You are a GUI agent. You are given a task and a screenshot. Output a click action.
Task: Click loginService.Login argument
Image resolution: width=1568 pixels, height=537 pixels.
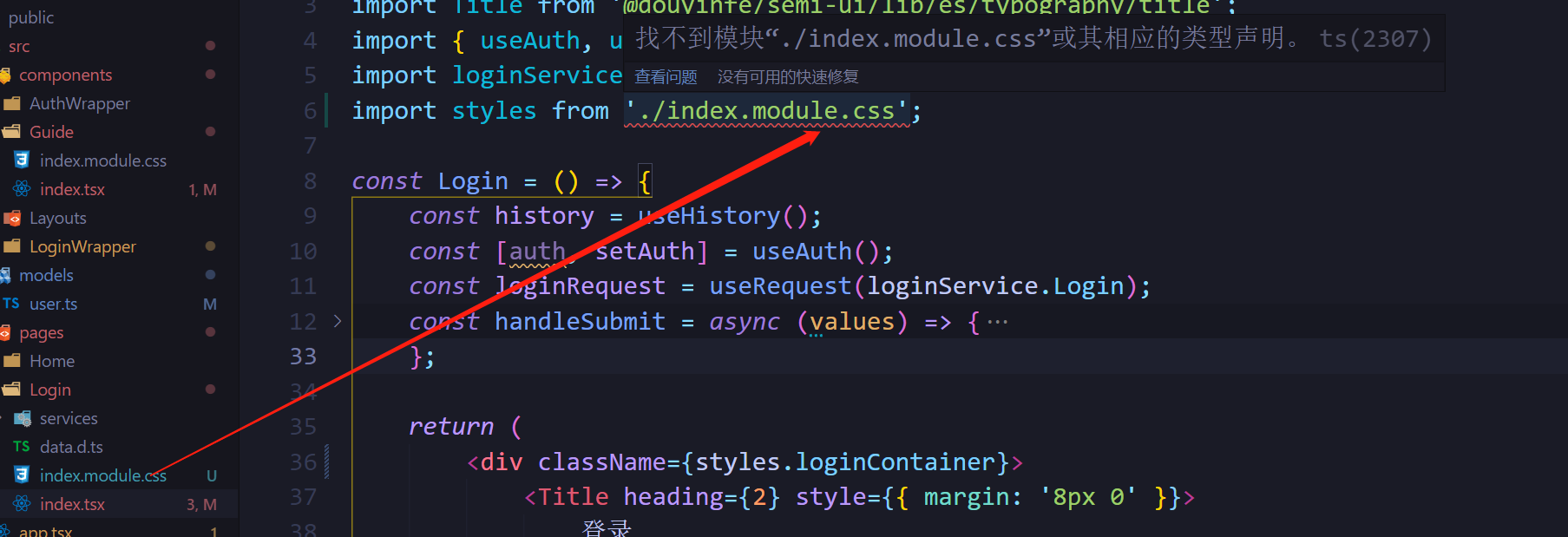[995, 286]
